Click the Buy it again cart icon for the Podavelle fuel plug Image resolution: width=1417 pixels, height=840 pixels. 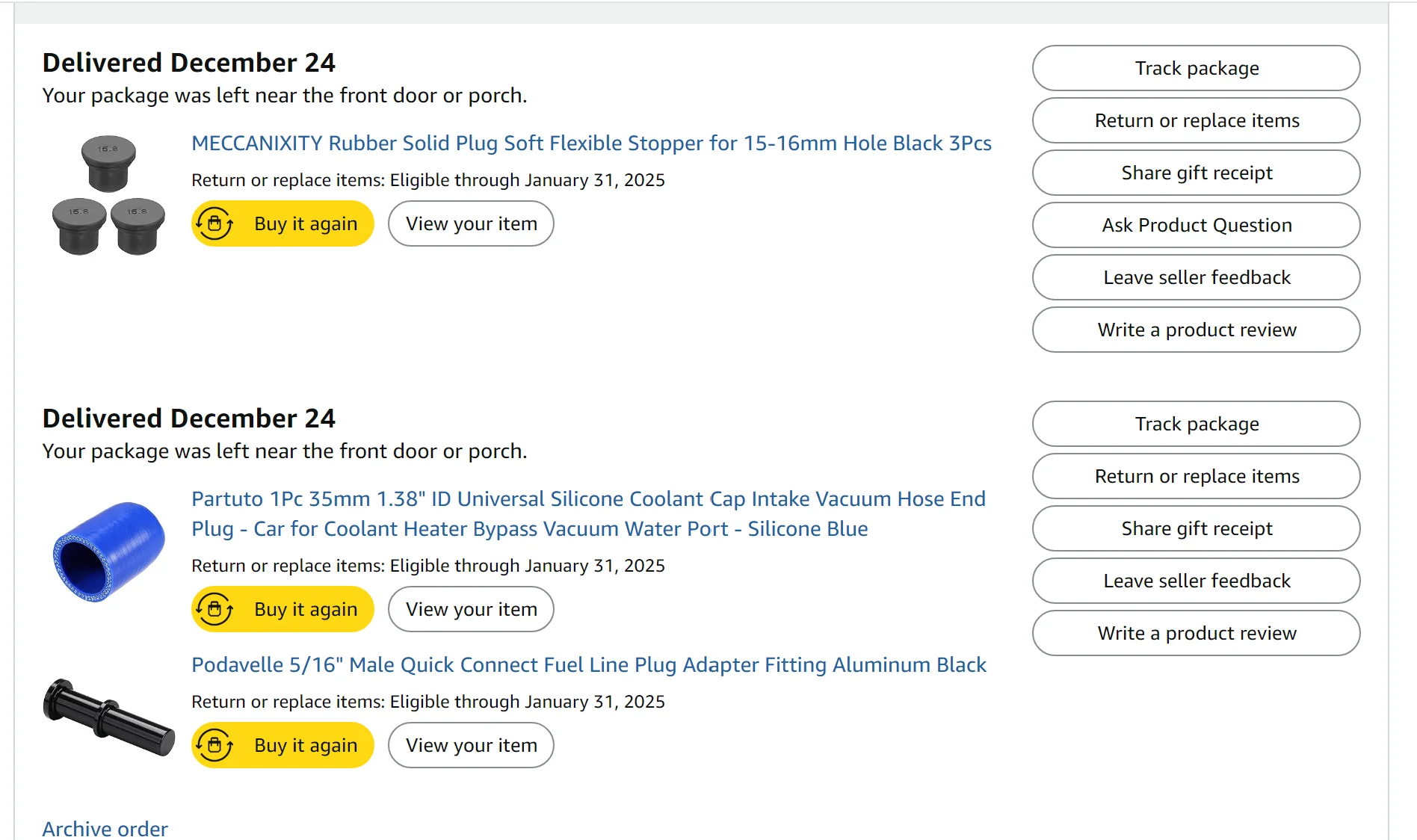pos(215,745)
